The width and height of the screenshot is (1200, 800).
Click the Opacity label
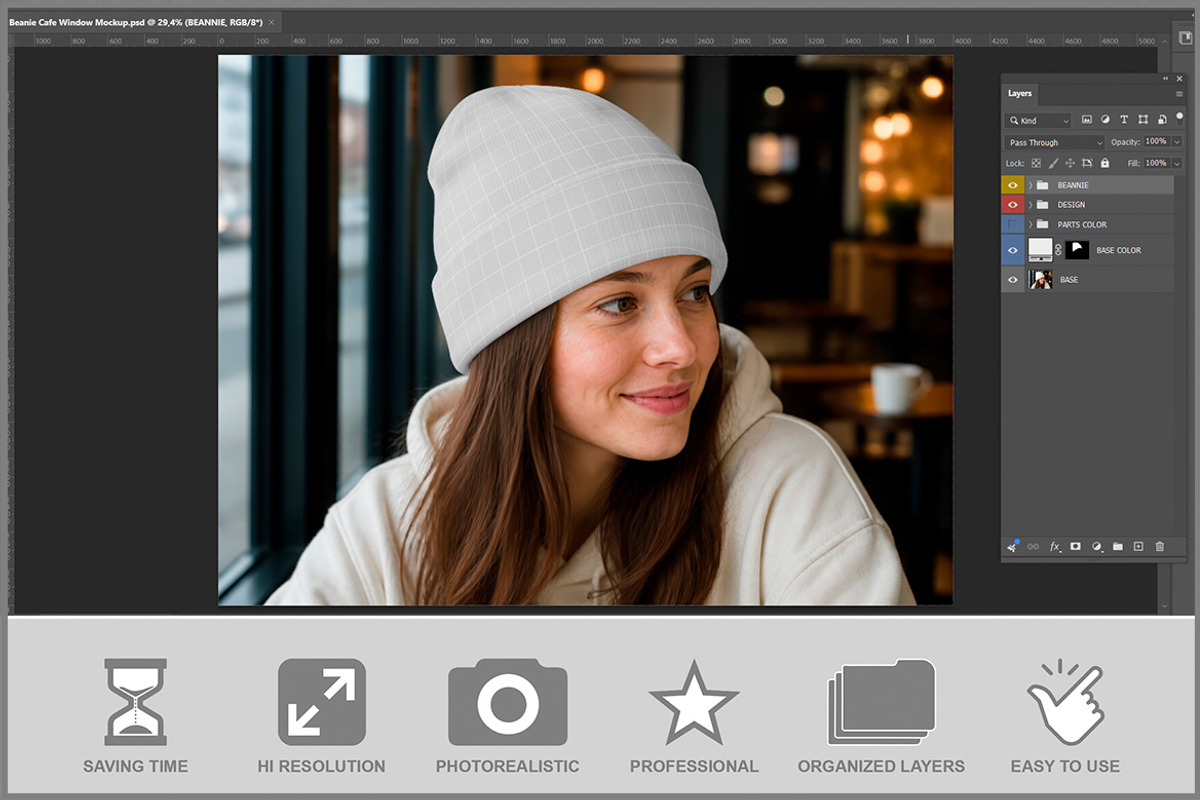(1125, 142)
